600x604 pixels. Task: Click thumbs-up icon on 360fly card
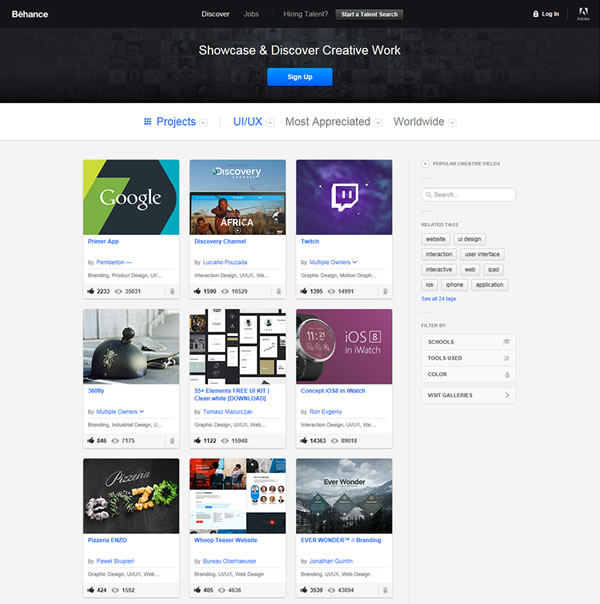(91, 440)
